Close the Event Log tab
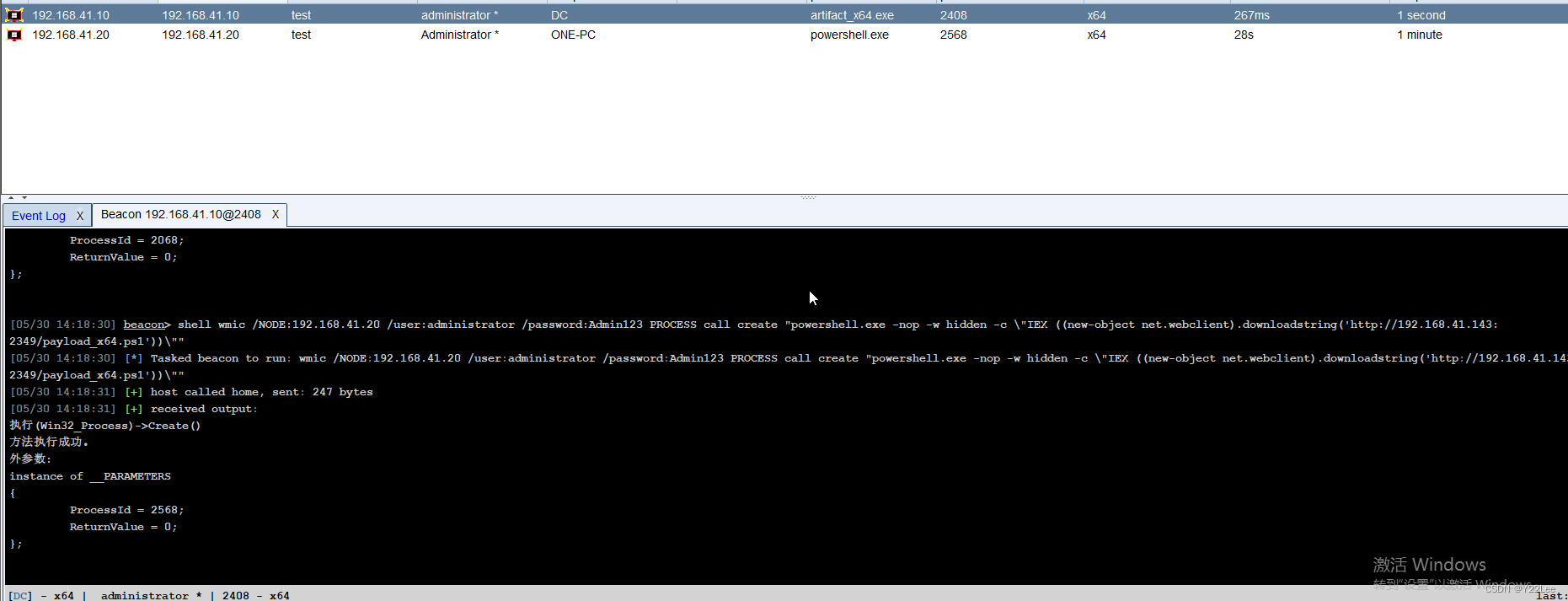The image size is (1568, 601). click(x=80, y=216)
